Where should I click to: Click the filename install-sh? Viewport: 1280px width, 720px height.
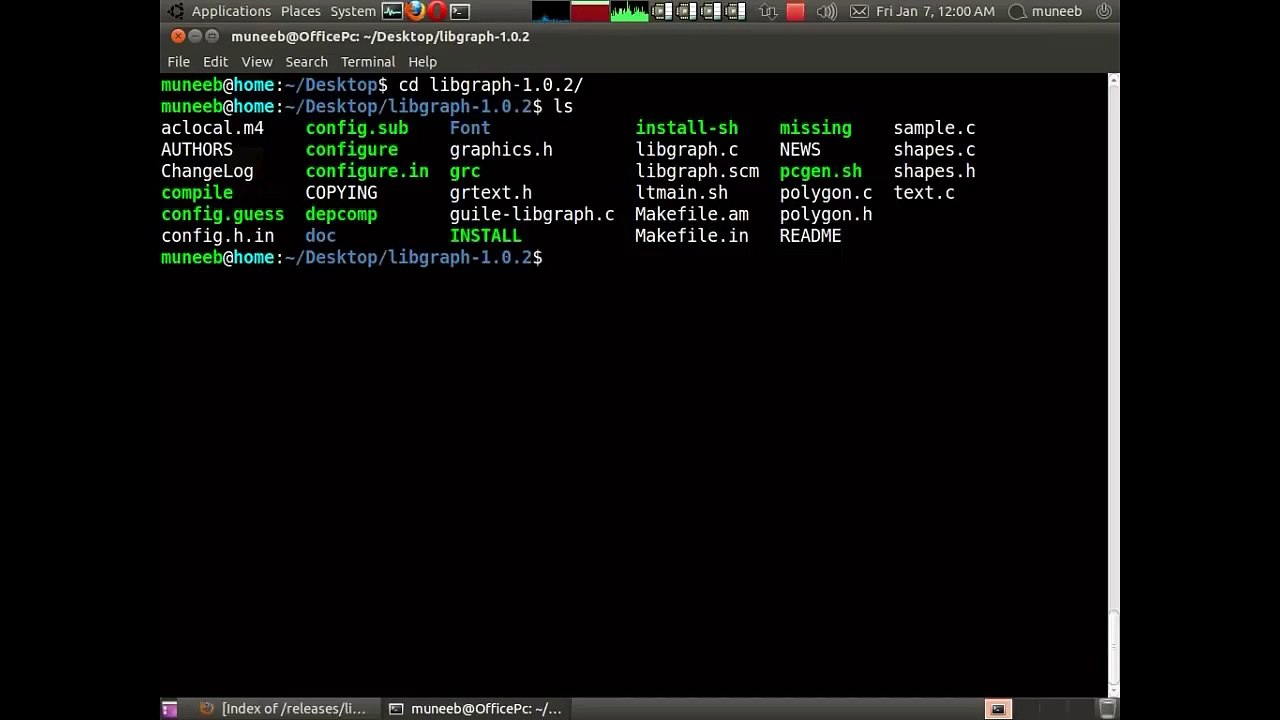click(x=686, y=128)
